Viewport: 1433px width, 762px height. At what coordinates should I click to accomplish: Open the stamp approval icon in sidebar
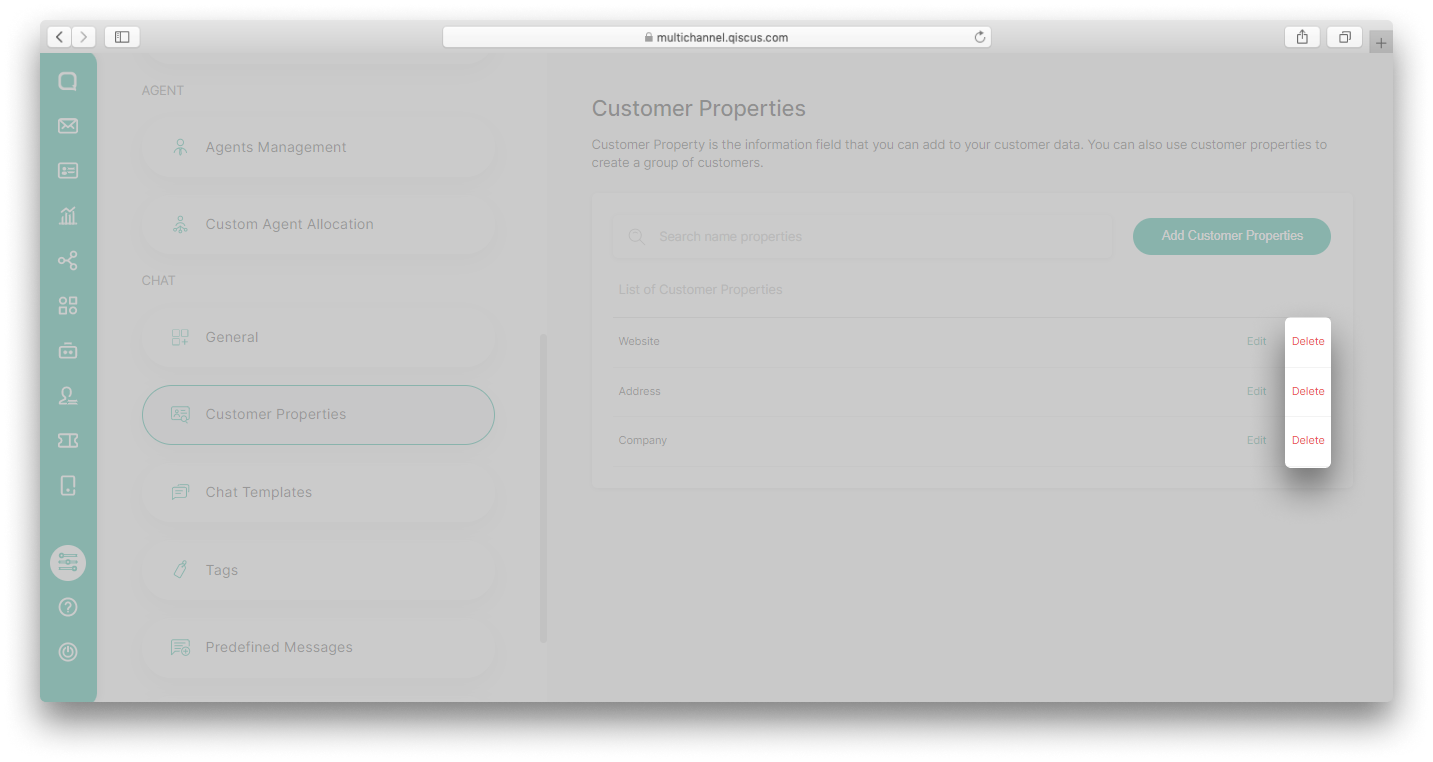(x=68, y=395)
